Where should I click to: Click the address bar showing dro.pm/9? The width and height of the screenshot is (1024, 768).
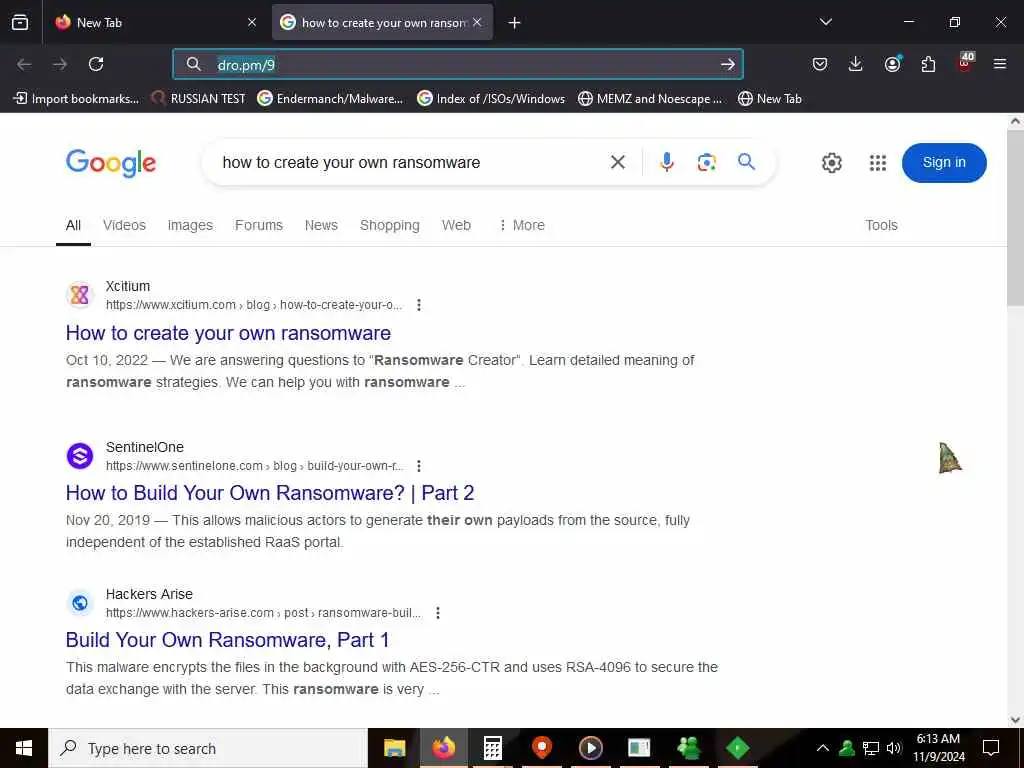click(x=457, y=64)
